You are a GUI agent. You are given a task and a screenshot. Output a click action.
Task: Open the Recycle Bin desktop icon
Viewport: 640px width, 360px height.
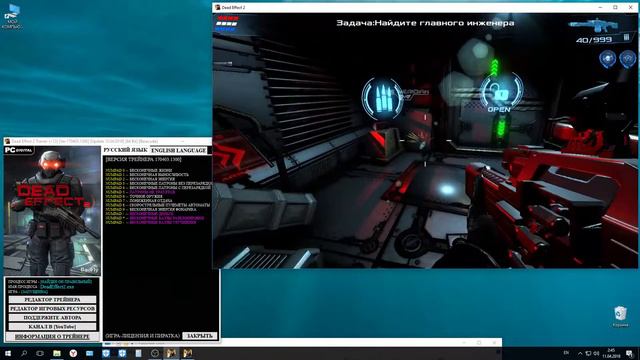(620, 317)
